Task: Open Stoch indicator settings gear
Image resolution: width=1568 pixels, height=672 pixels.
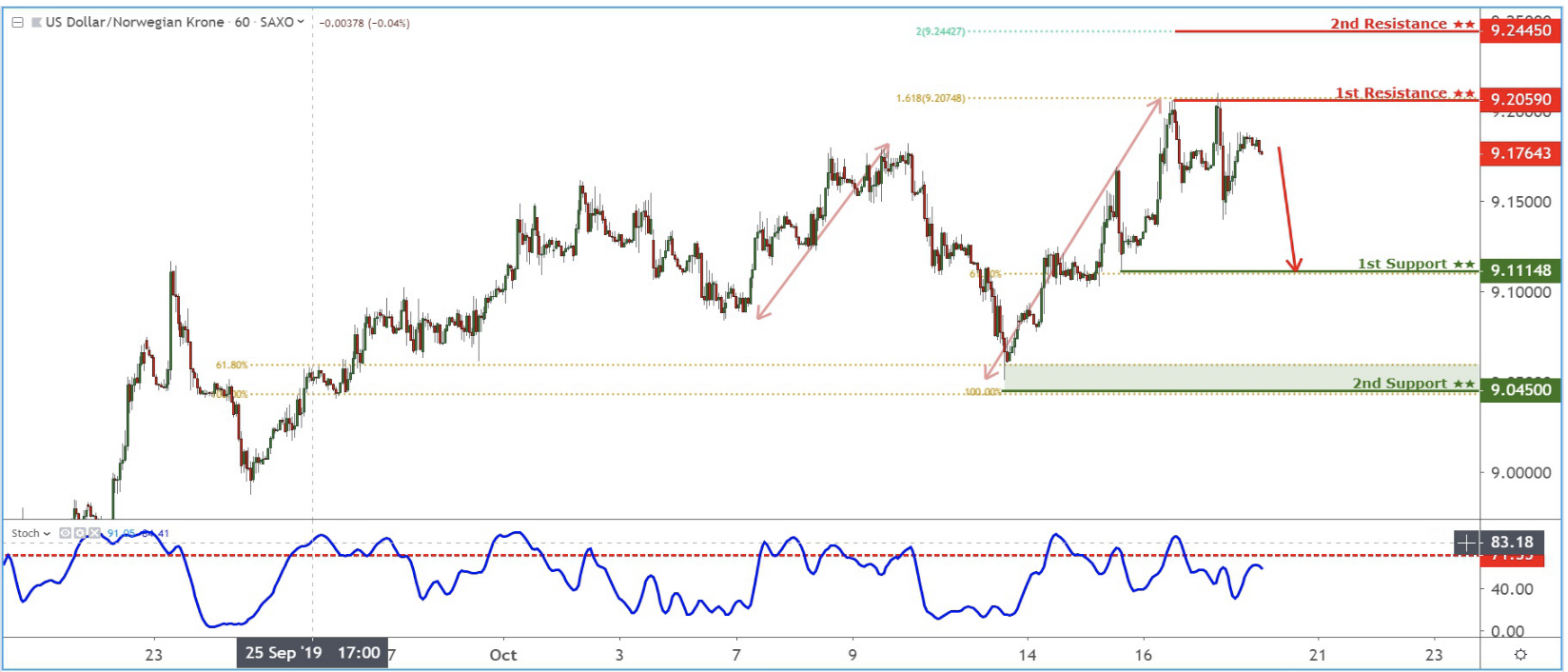Action: pos(80,534)
